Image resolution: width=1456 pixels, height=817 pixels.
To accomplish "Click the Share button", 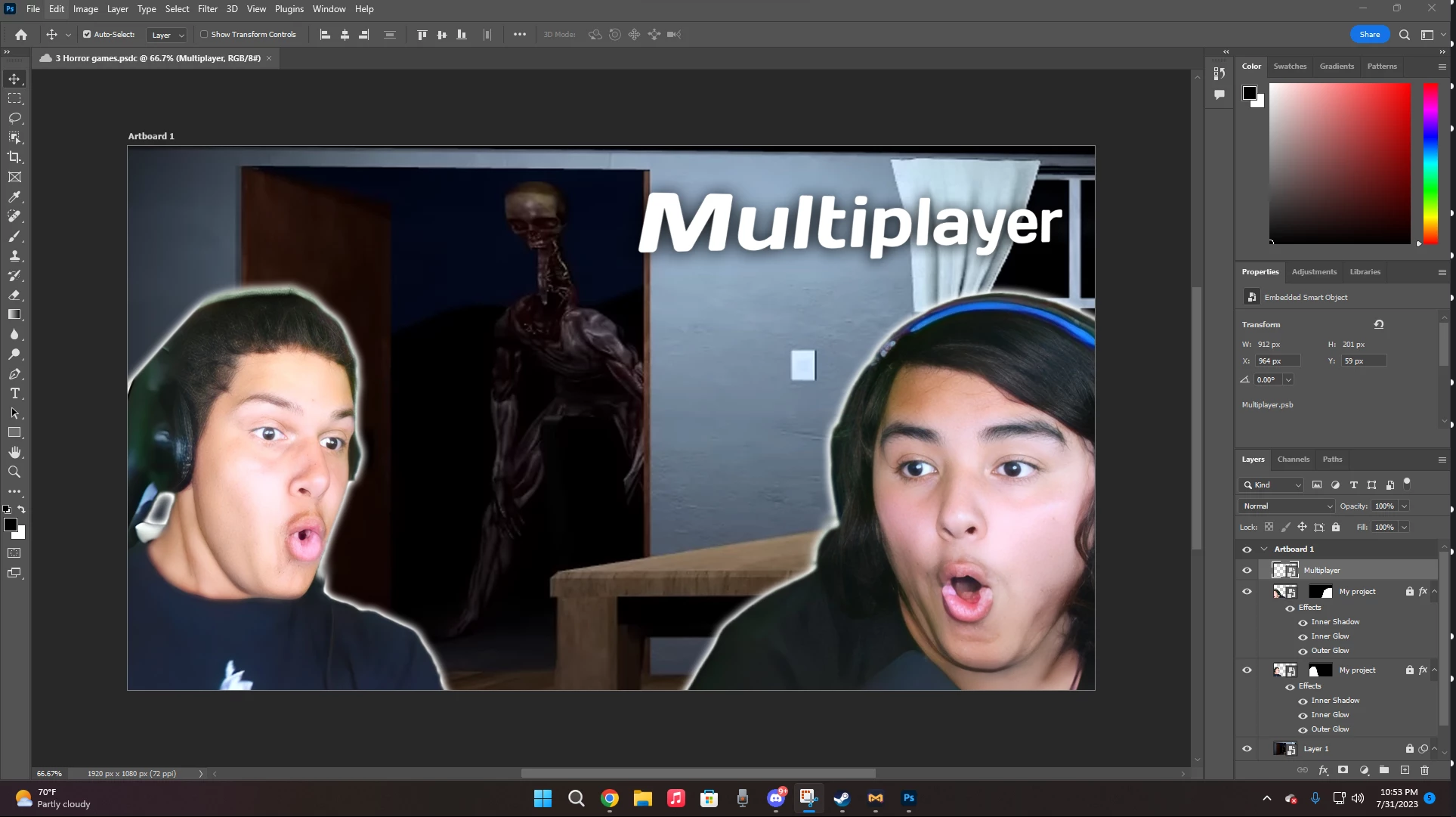I will pyautogui.click(x=1369, y=35).
